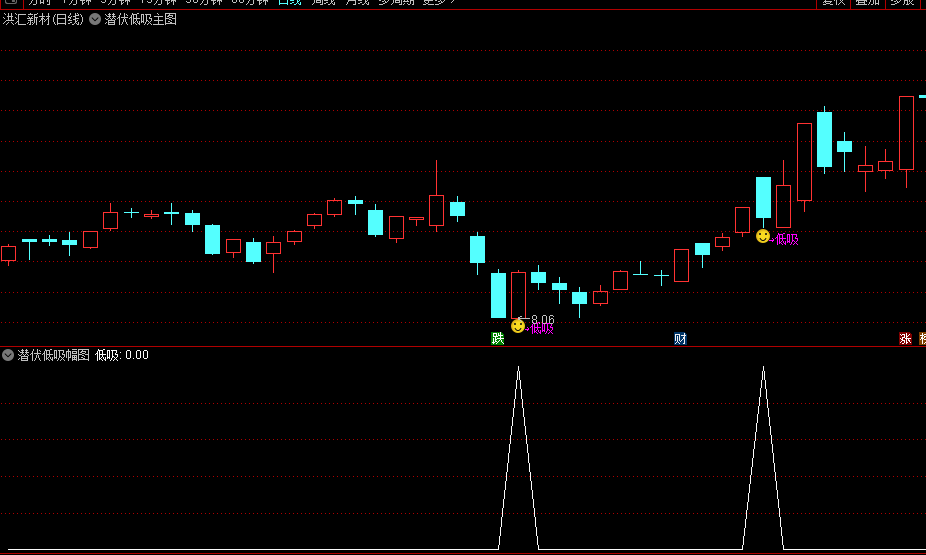
Task: Select the red 涨 event marker
Action: tap(905, 338)
